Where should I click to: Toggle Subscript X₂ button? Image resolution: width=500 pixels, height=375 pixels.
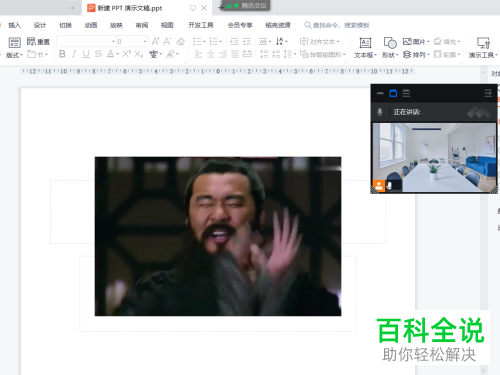point(139,54)
